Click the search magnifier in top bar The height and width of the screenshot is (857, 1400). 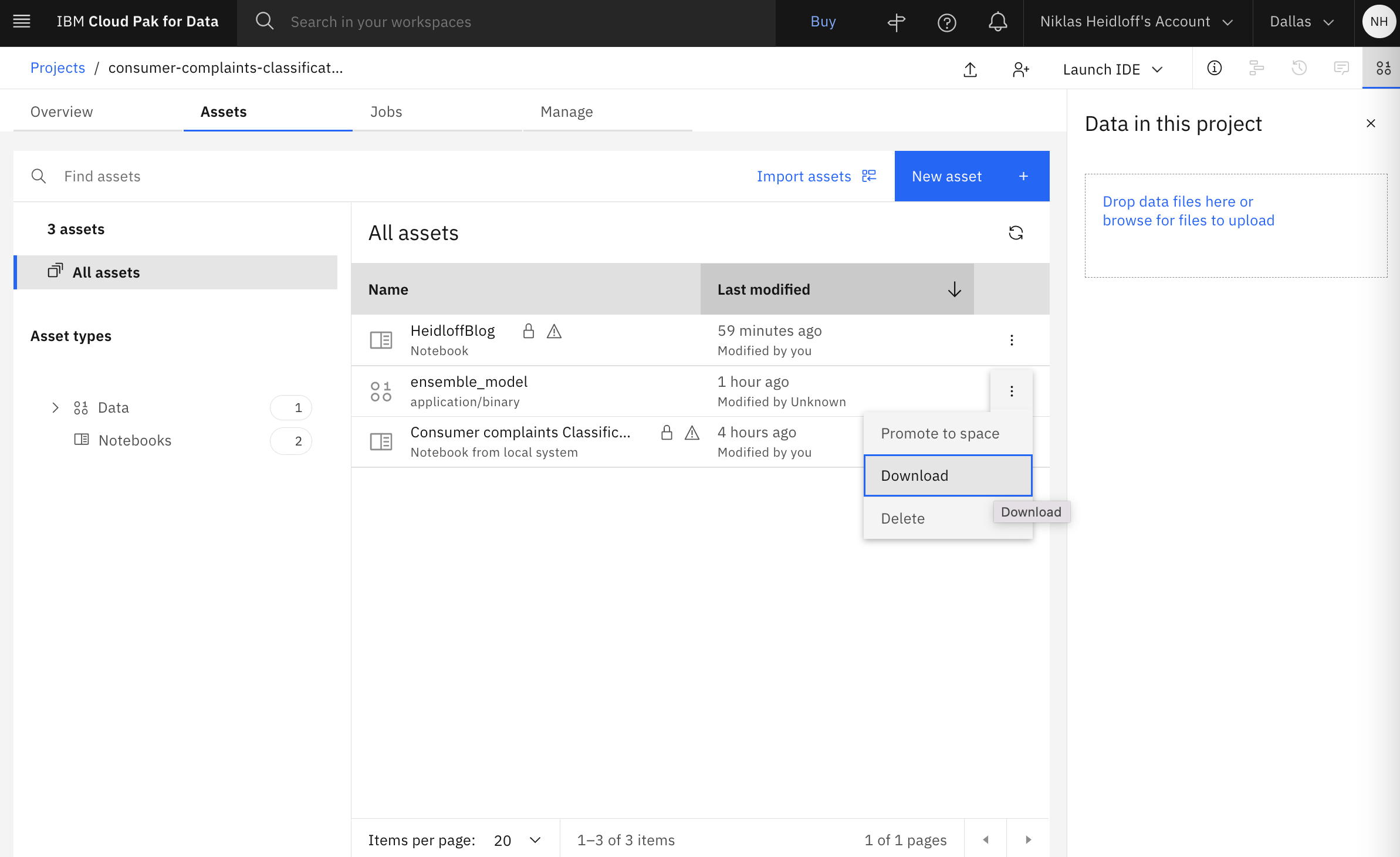(265, 21)
